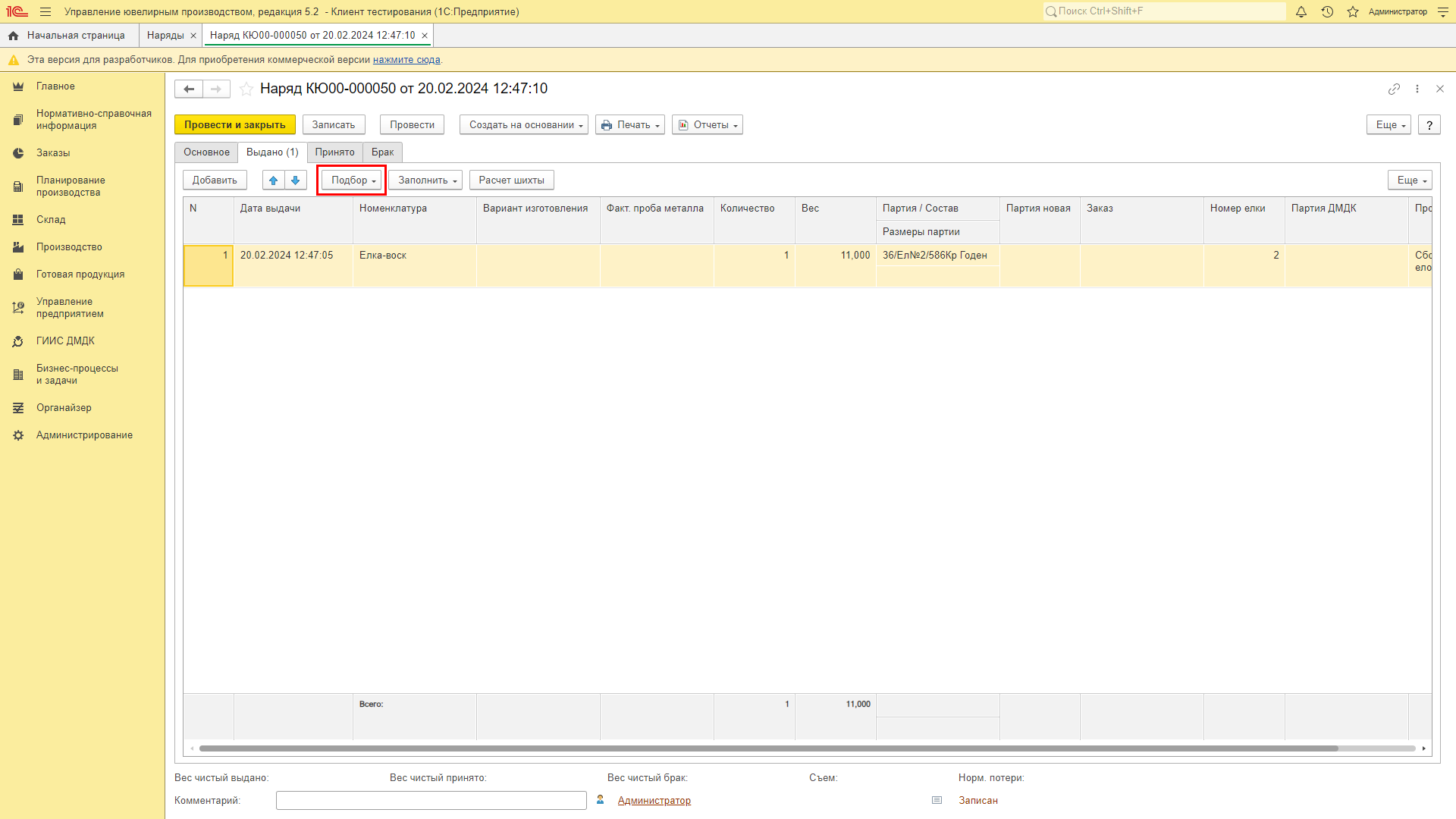This screenshot has width=1456, height=819.
Task: Click the Производство factory icon
Action: (18, 247)
